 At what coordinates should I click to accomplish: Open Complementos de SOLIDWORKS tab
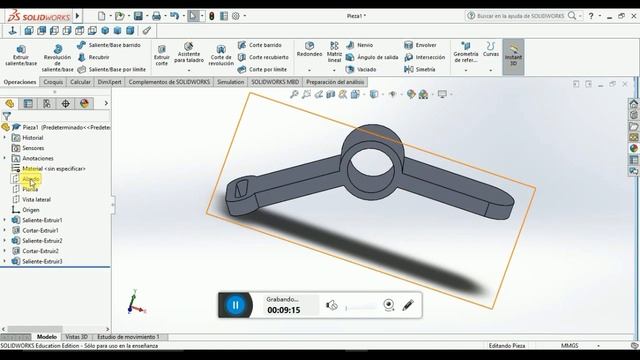click(169, 82)
